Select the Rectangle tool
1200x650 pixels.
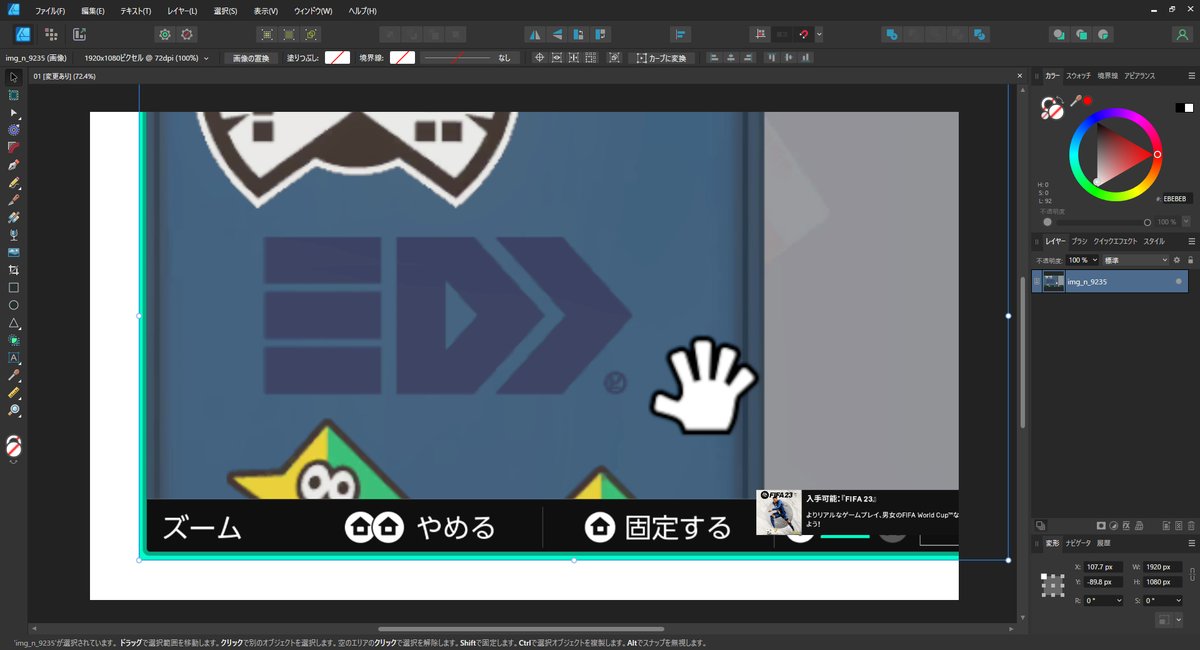tap(14, 287)
